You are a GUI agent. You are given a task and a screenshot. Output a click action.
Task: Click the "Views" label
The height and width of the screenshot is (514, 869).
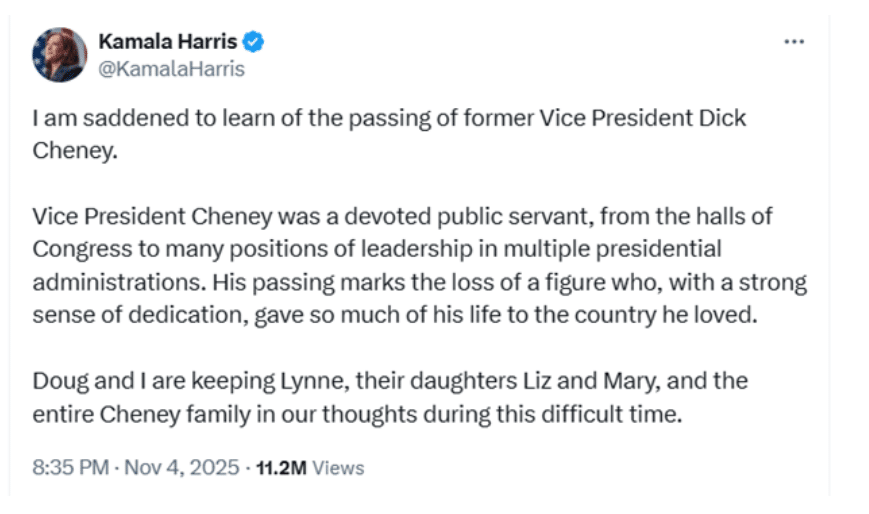338,467
